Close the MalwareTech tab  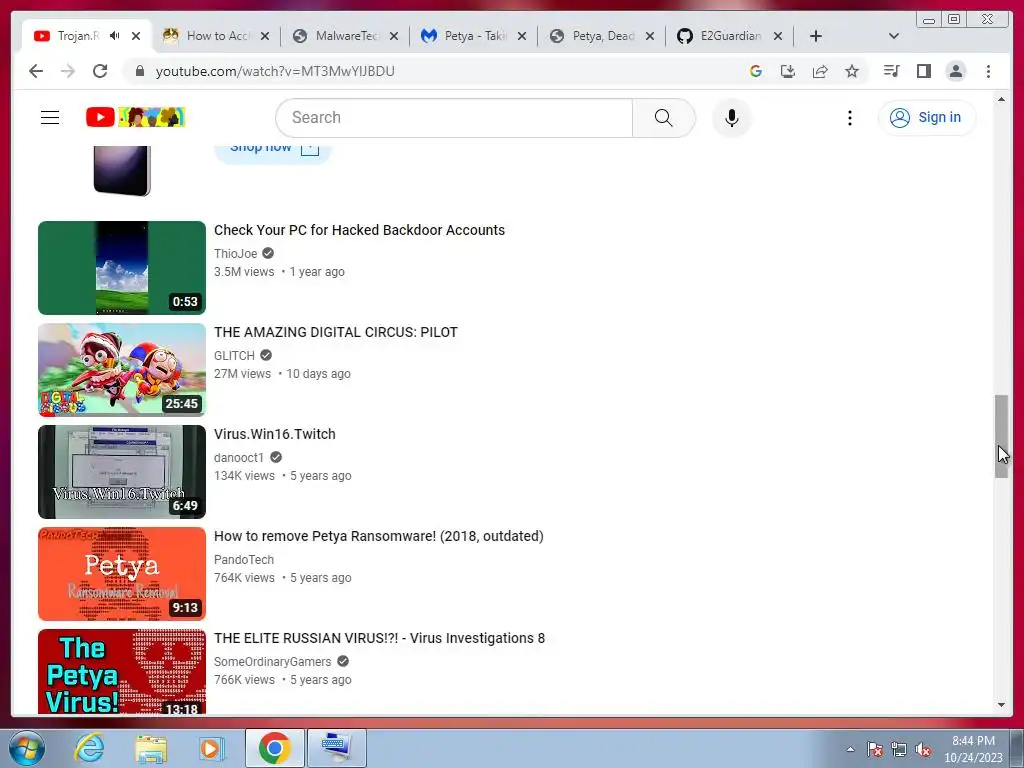[394, 36]
